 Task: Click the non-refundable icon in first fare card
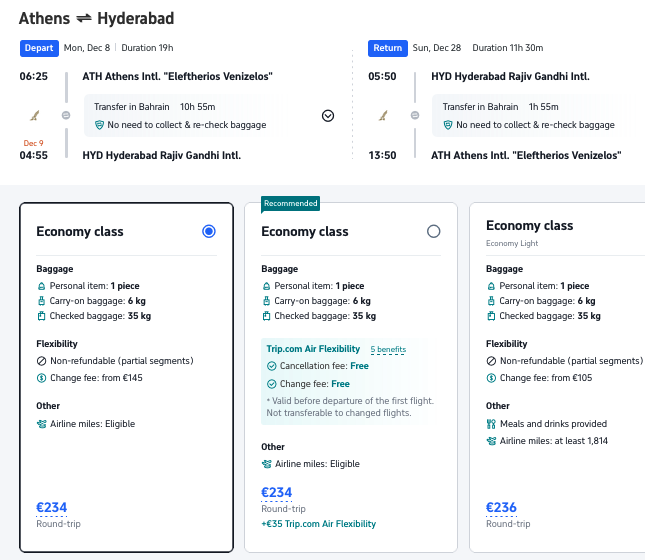pyautogui.click(x=41, y=361)
